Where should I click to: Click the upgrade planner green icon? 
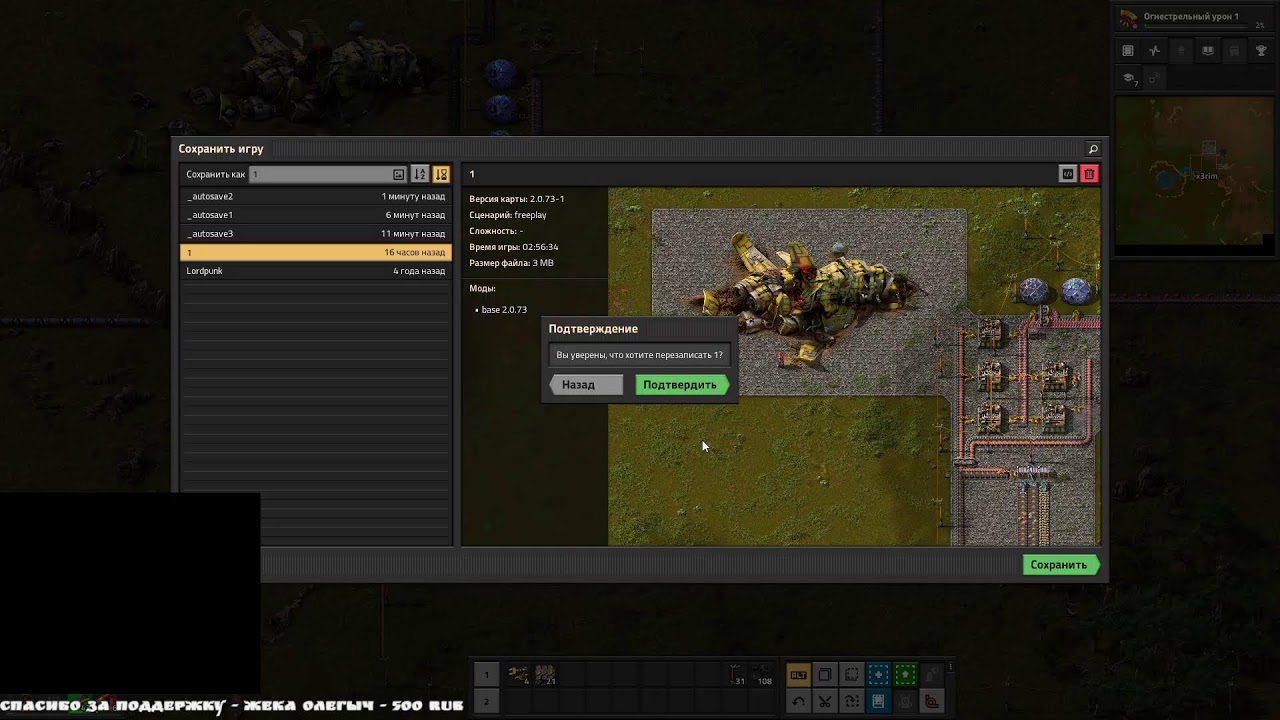click(x=905, y=675)
